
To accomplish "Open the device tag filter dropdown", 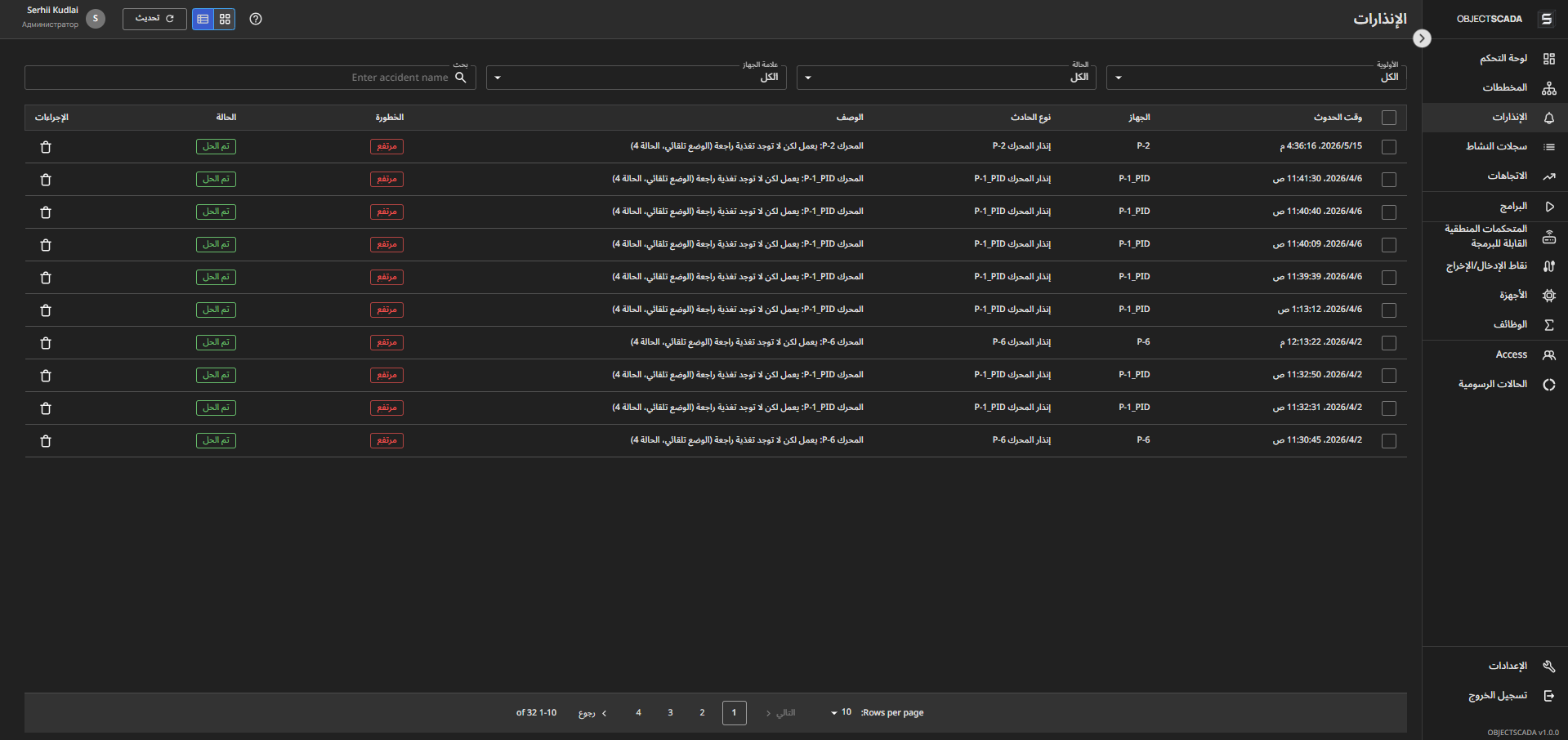I will (x=636, y=78).
